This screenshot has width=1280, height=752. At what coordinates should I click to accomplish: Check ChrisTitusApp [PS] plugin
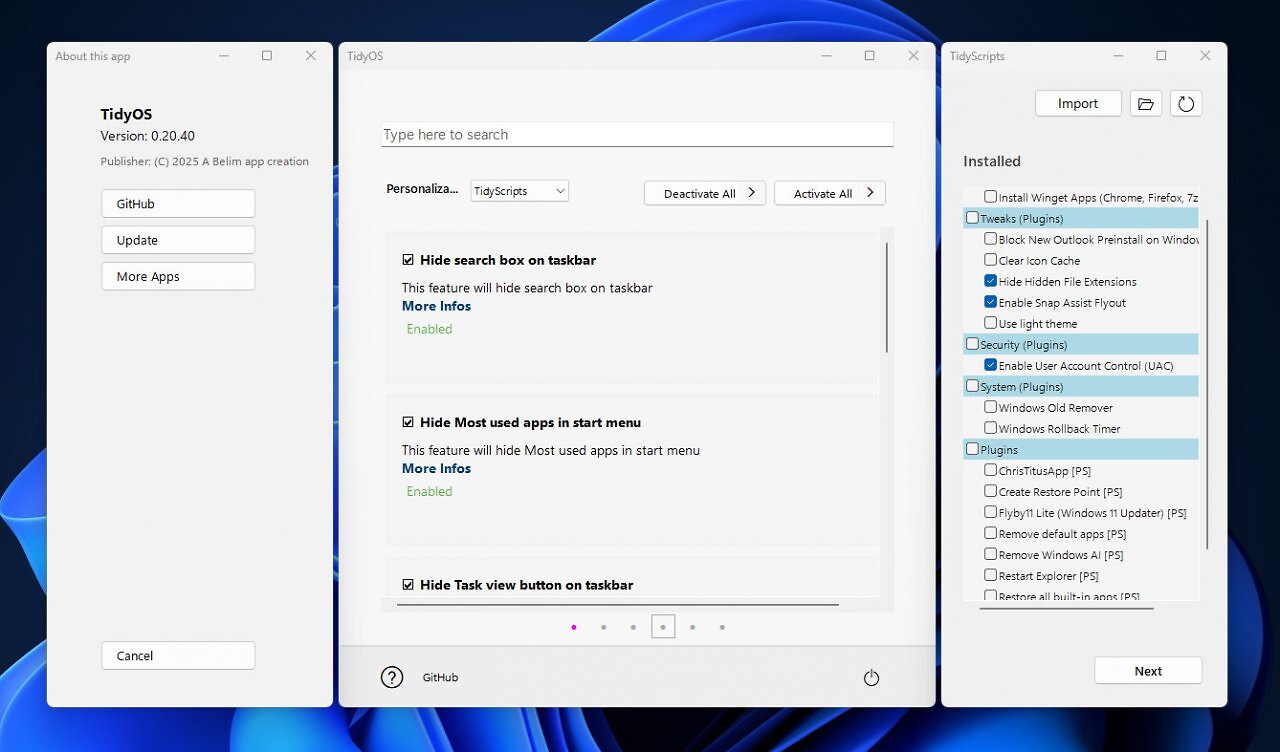coord(990,470)
